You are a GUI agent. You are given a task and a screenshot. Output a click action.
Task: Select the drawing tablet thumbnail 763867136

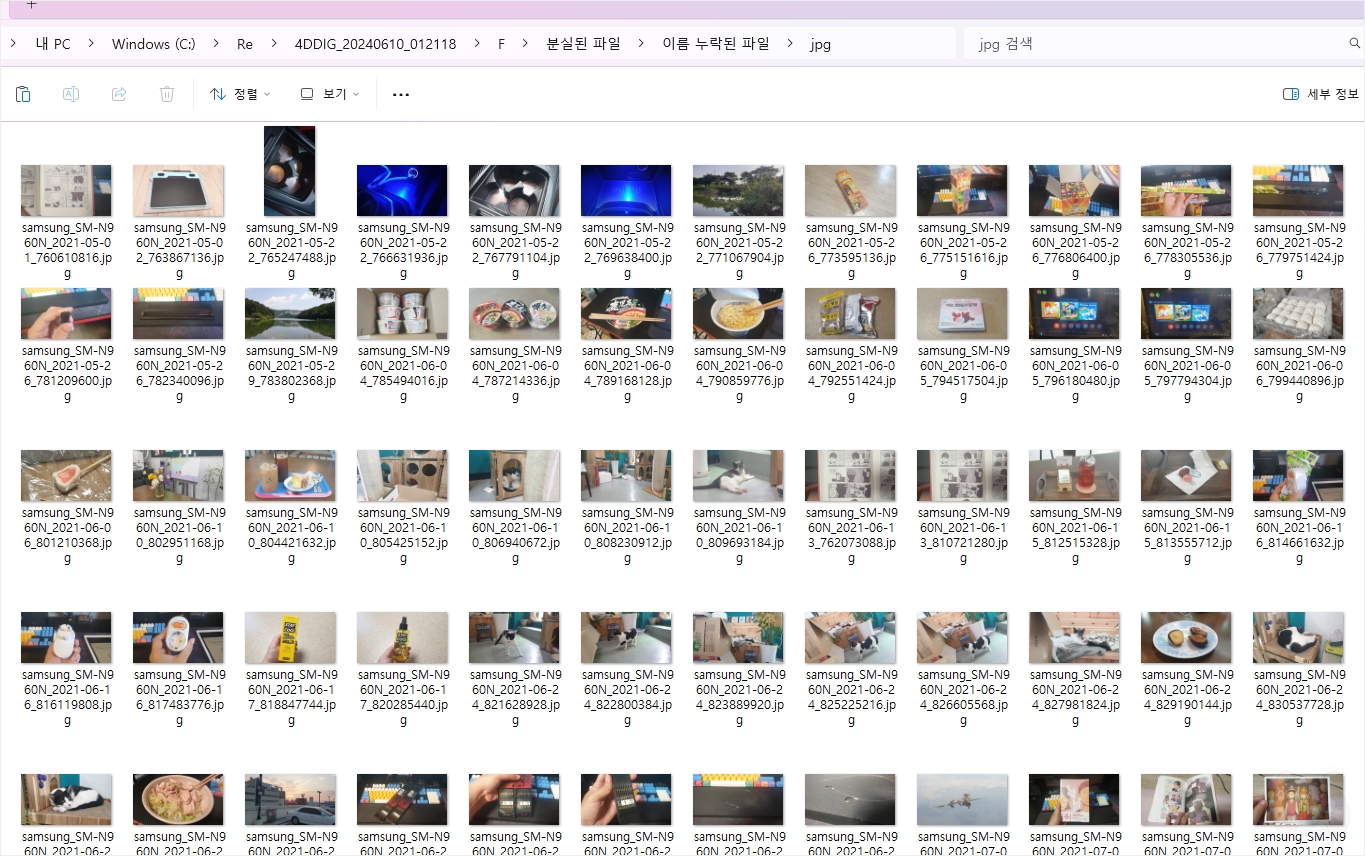click(179, 191)
